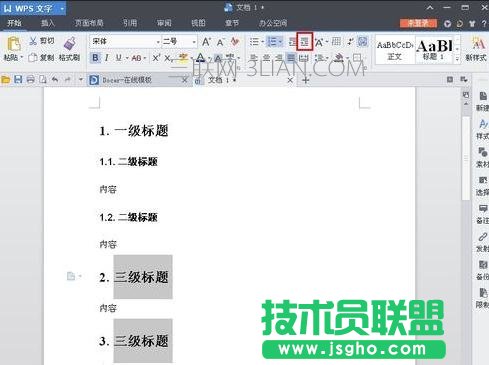The height and width of the screenshot is (365, 489).
Task: Expand the style gallery list
Action: tap(457, 59)
